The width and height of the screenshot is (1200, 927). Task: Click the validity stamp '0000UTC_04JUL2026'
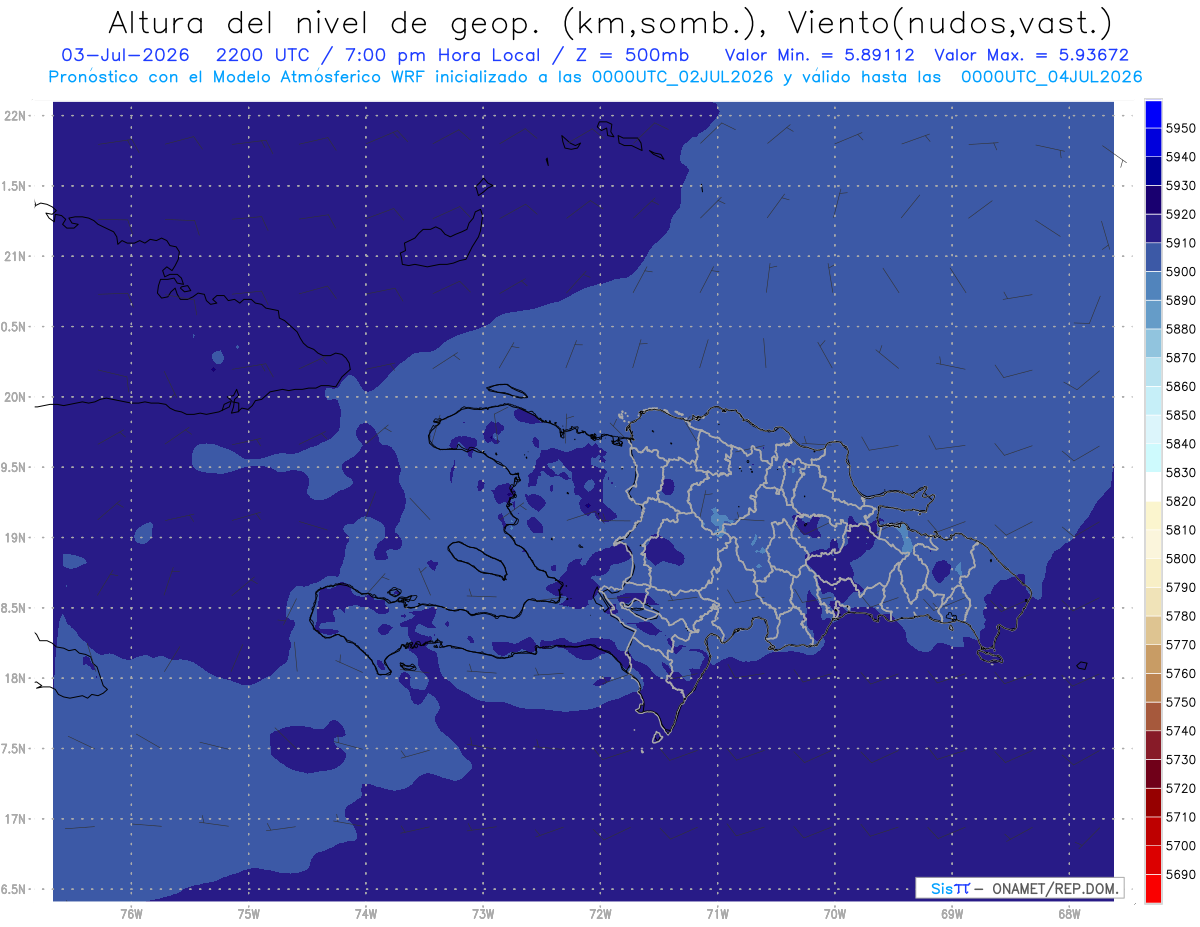click(x=1052, y=76)
